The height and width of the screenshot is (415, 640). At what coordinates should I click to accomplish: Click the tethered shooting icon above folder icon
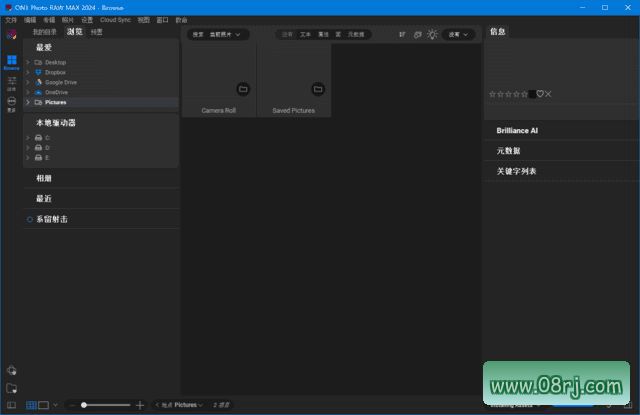[x=11, y=371]
